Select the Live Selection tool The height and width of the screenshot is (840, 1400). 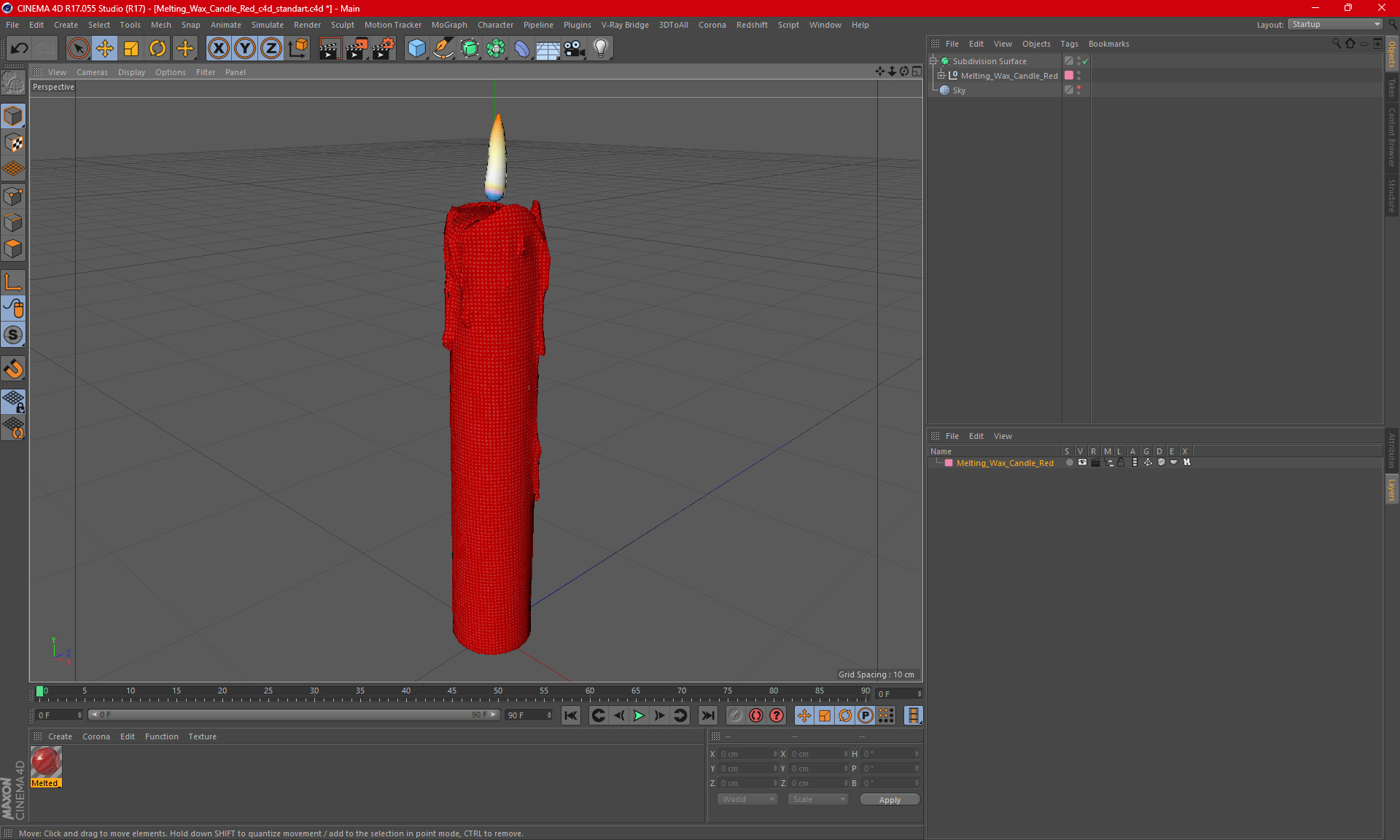point(78,48)
